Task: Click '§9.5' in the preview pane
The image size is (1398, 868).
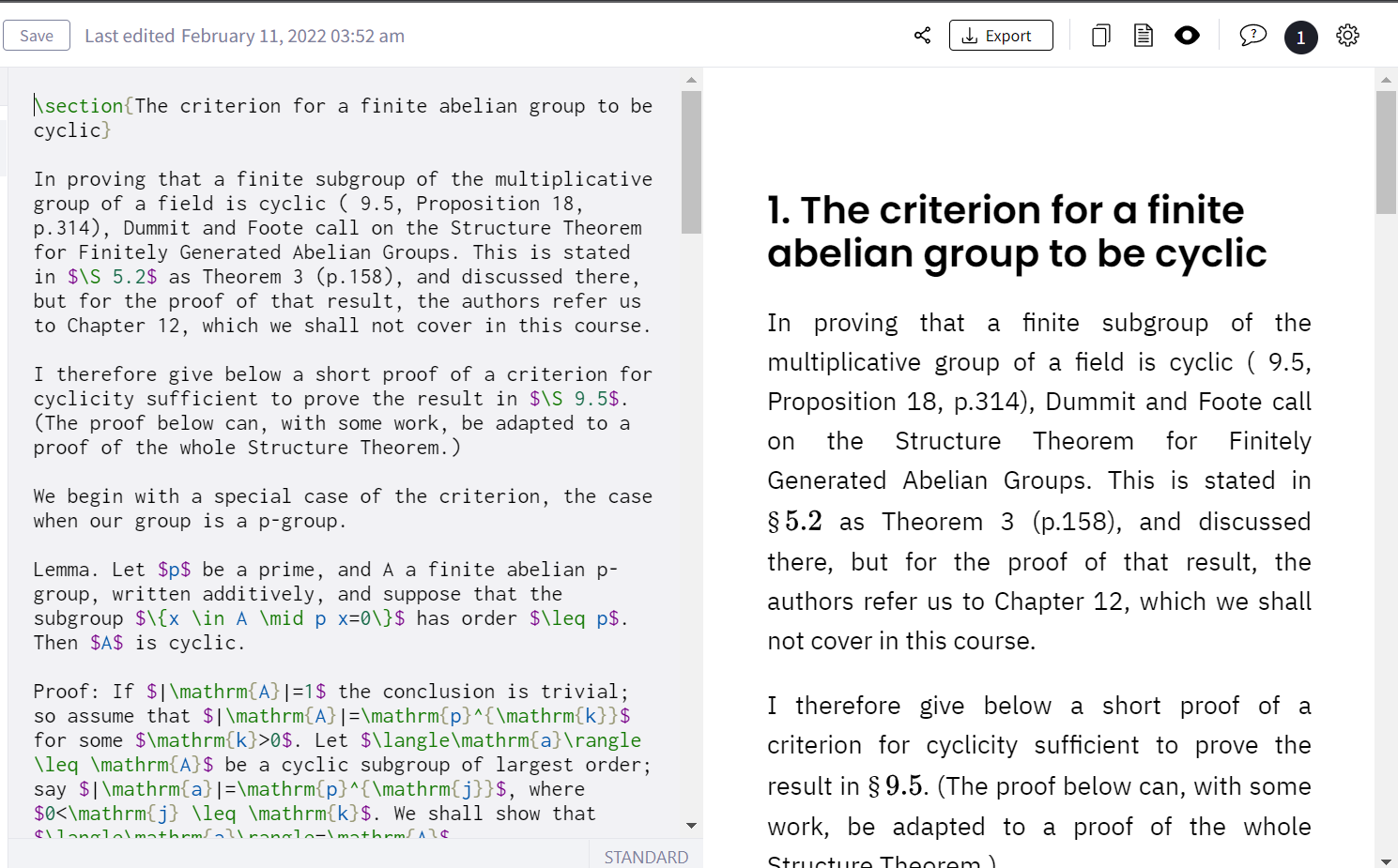Action: pos(898,785)
